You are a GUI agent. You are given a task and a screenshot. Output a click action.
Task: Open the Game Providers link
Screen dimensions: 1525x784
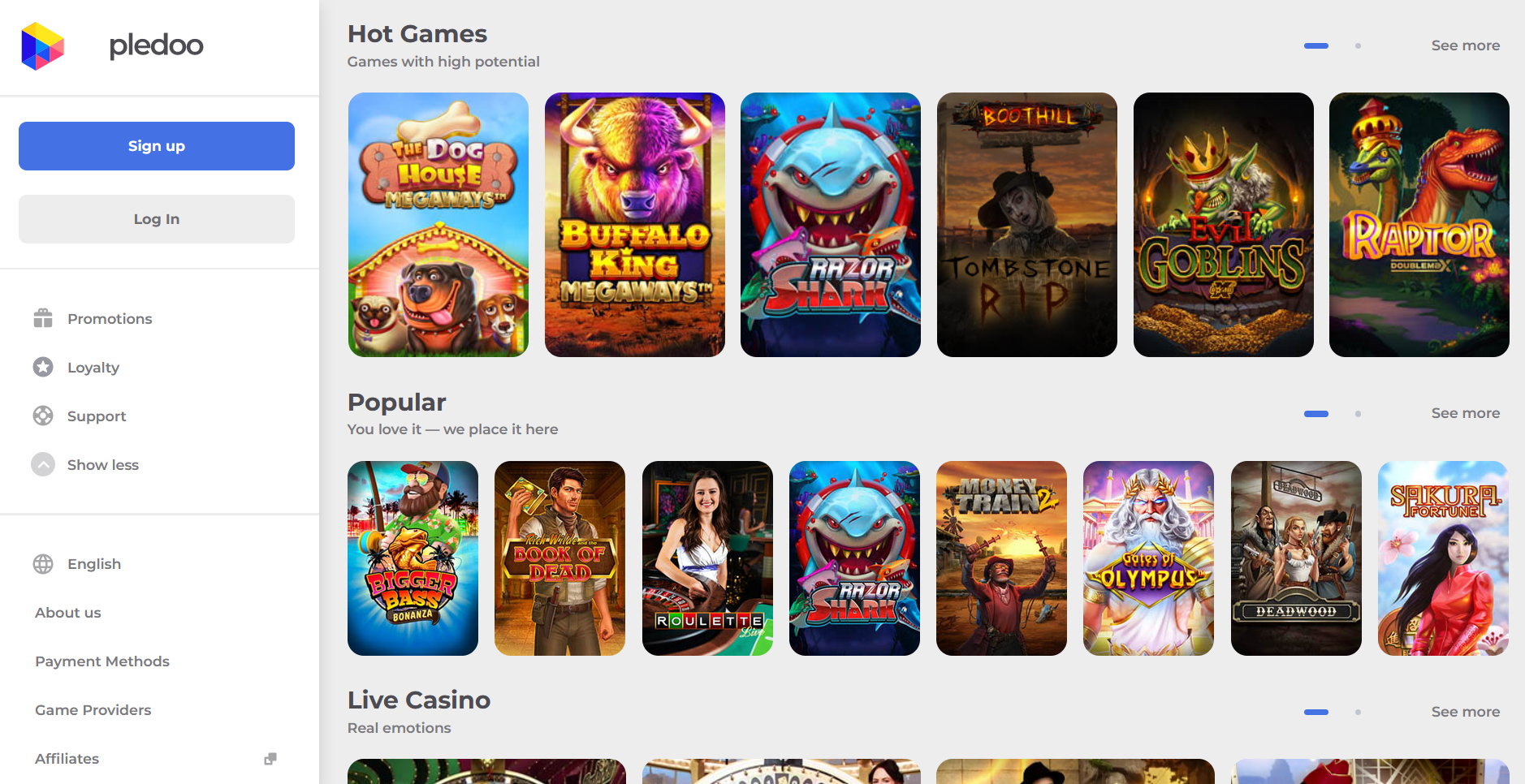coord(93,710)
